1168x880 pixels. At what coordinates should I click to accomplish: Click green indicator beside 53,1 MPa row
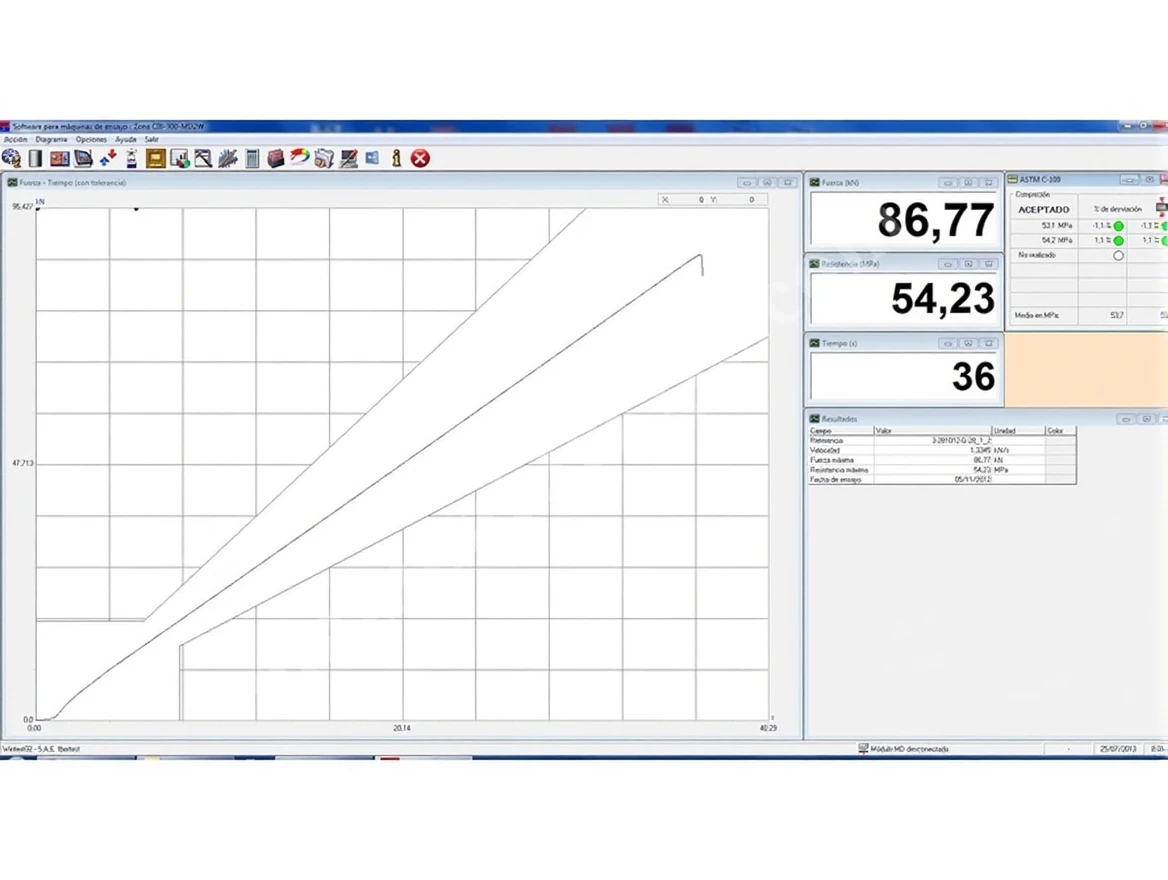click(1118, 226)
